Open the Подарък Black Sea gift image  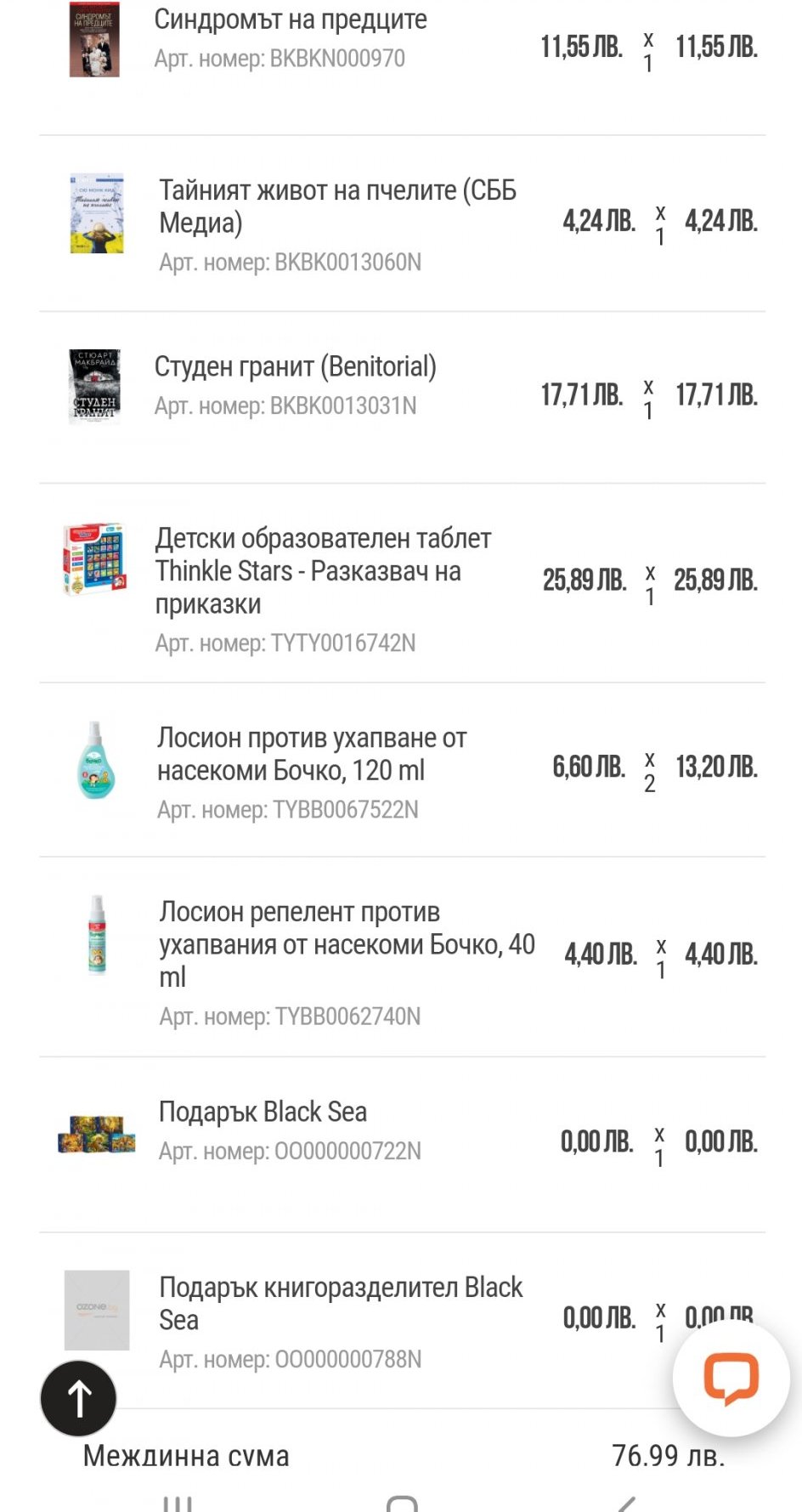tap(97, 1134)
